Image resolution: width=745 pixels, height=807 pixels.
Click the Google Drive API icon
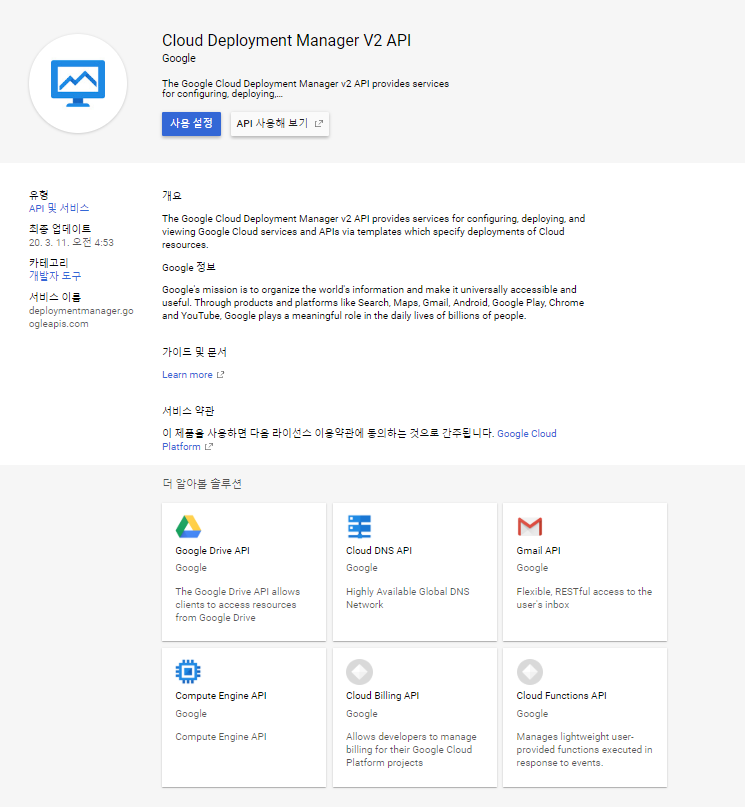(188, 527)
